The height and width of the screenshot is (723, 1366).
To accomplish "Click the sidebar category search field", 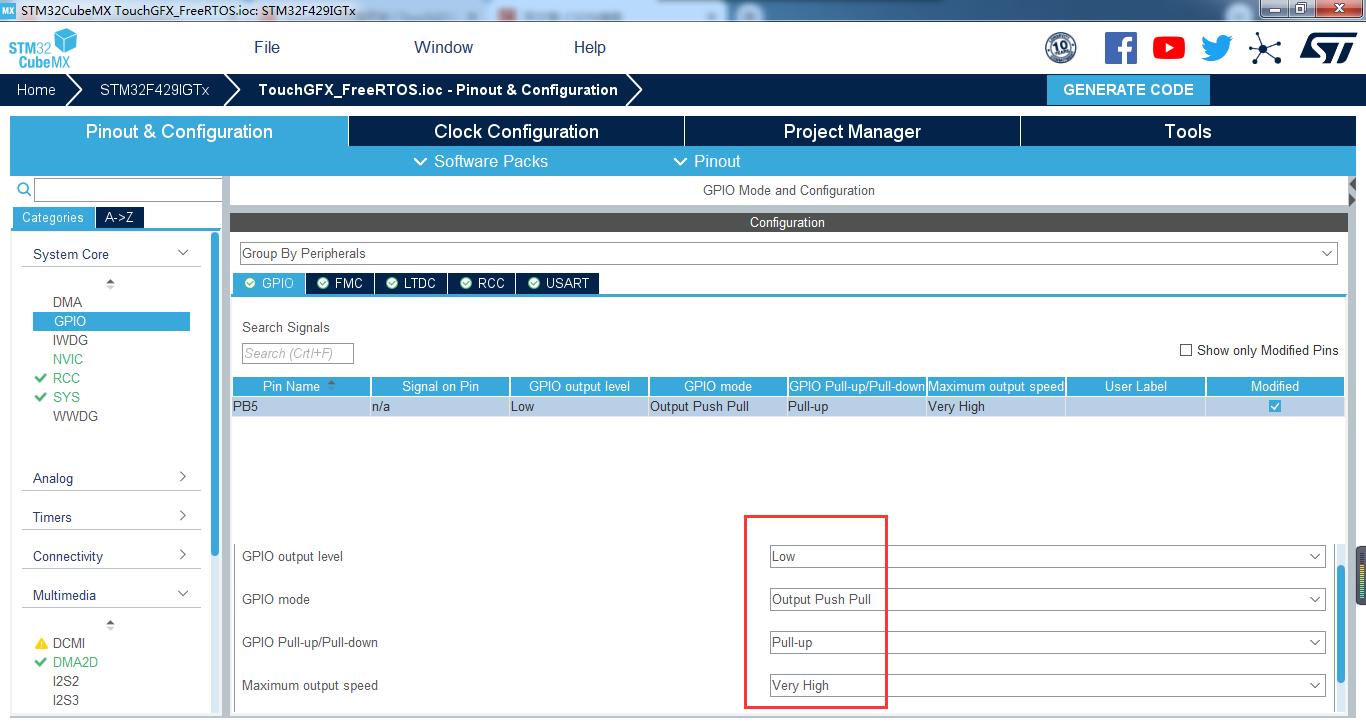I will pos(128,190).
